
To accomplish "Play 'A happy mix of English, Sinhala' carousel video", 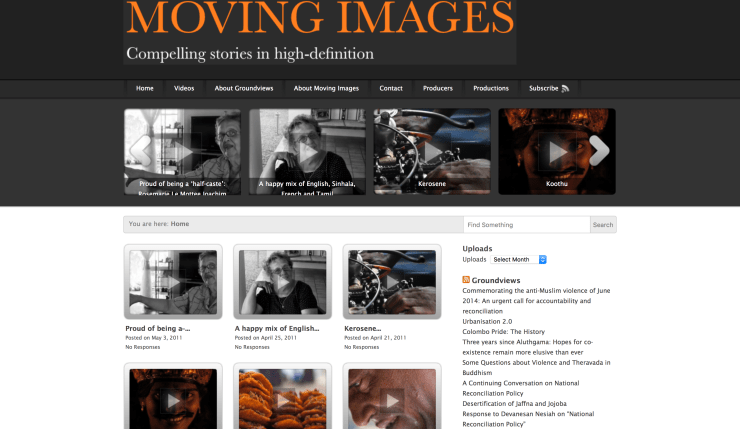I will coord(307,152).
